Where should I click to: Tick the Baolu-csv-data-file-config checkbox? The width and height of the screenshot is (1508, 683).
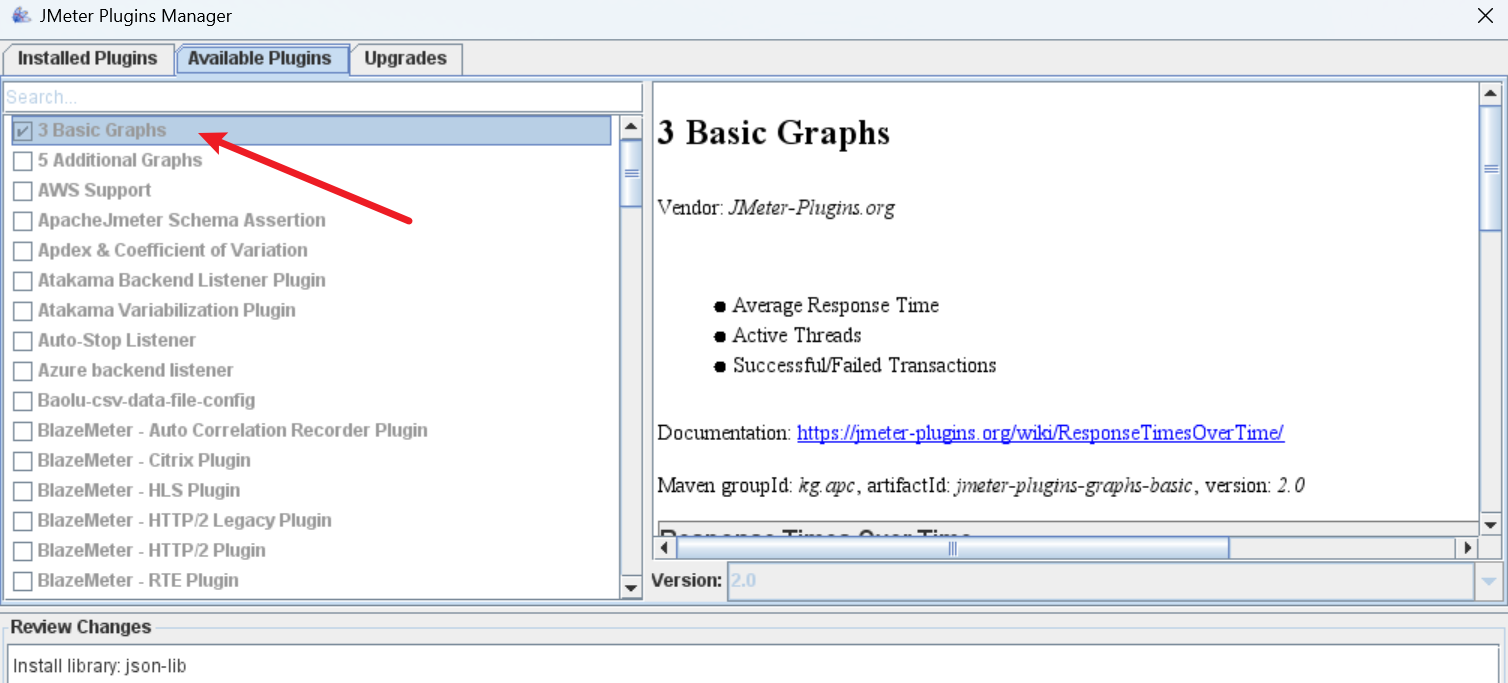(23, 401)
